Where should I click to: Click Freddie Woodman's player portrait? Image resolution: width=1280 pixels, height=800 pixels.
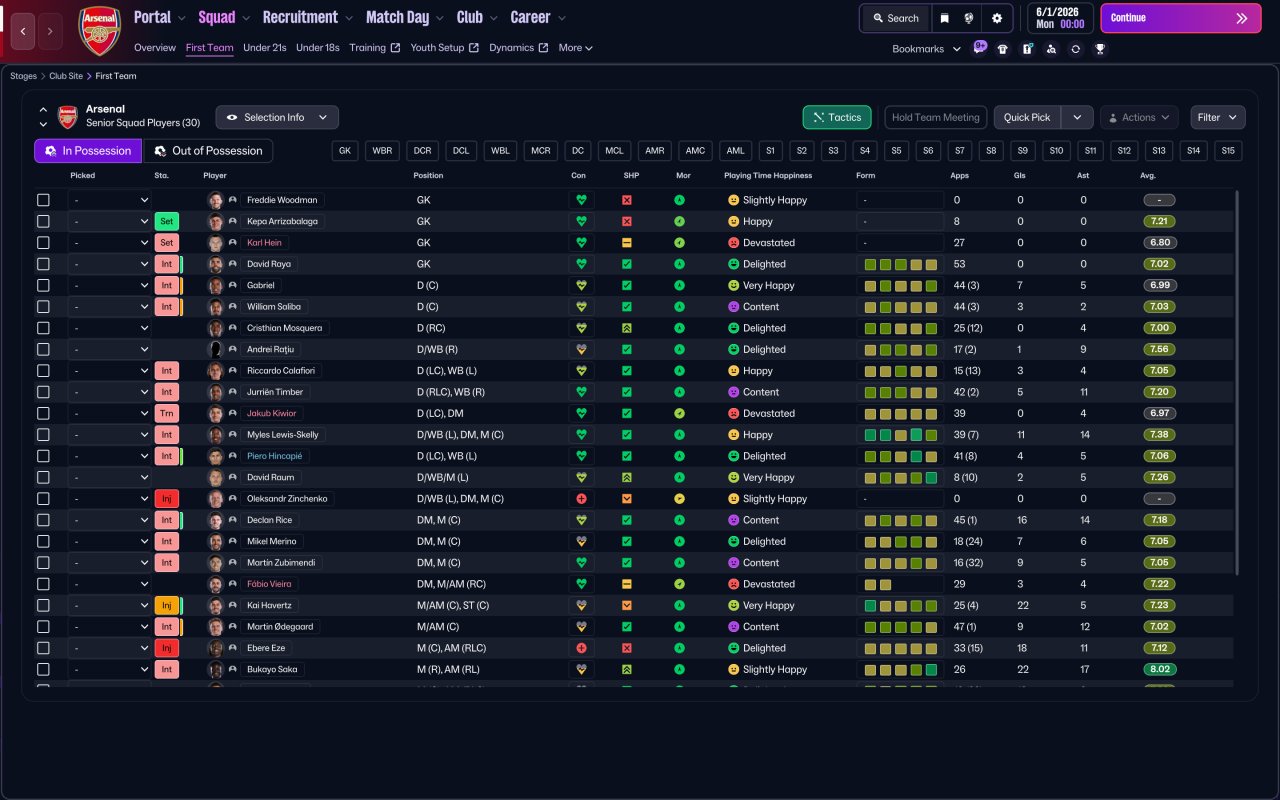[215, 200]
